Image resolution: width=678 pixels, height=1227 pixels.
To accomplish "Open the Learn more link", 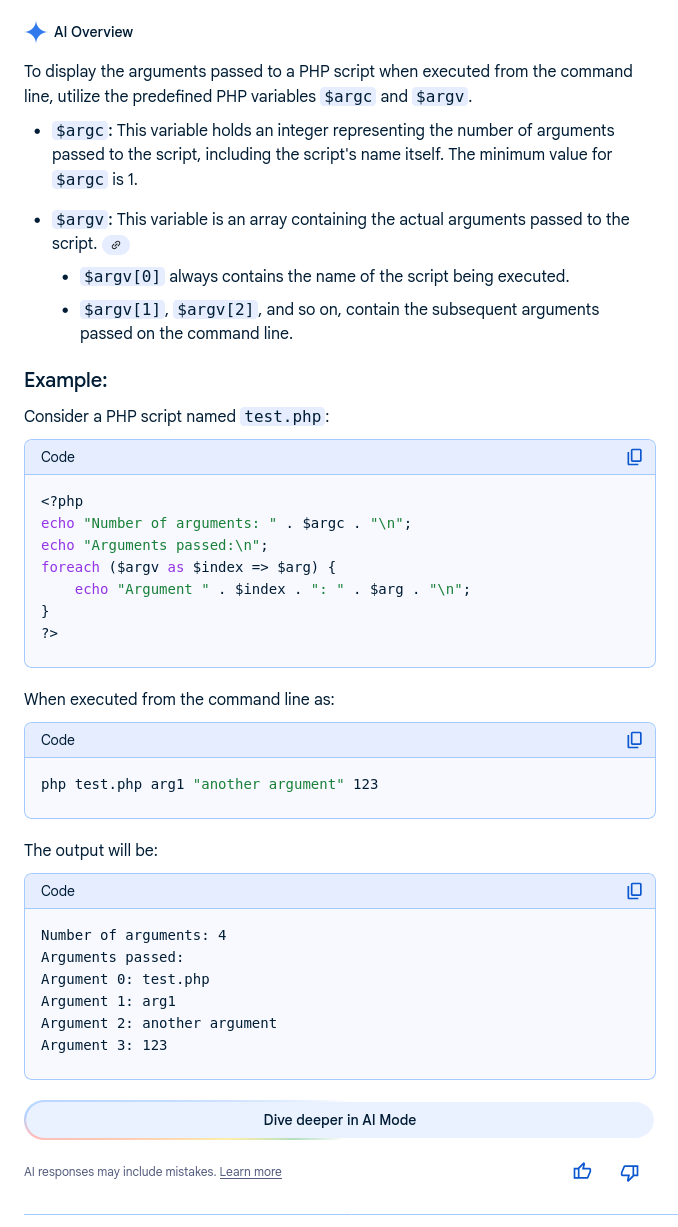I will click(x=250, y=1172).
